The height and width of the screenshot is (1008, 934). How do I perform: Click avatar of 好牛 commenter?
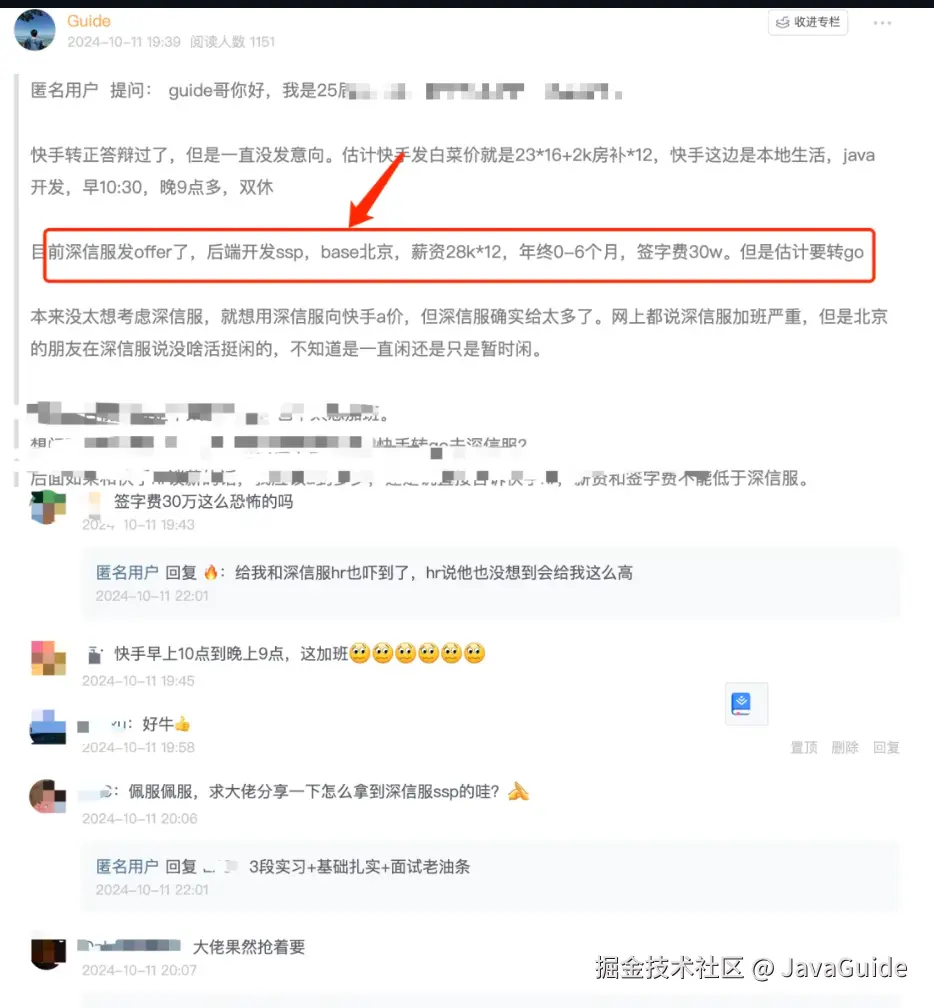pyautogui.click(x=48, y=727)
